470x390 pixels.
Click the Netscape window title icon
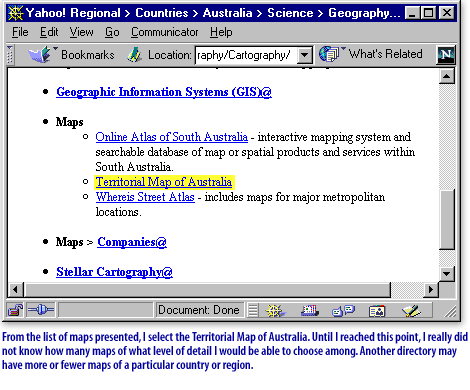(x=15, y=13)
